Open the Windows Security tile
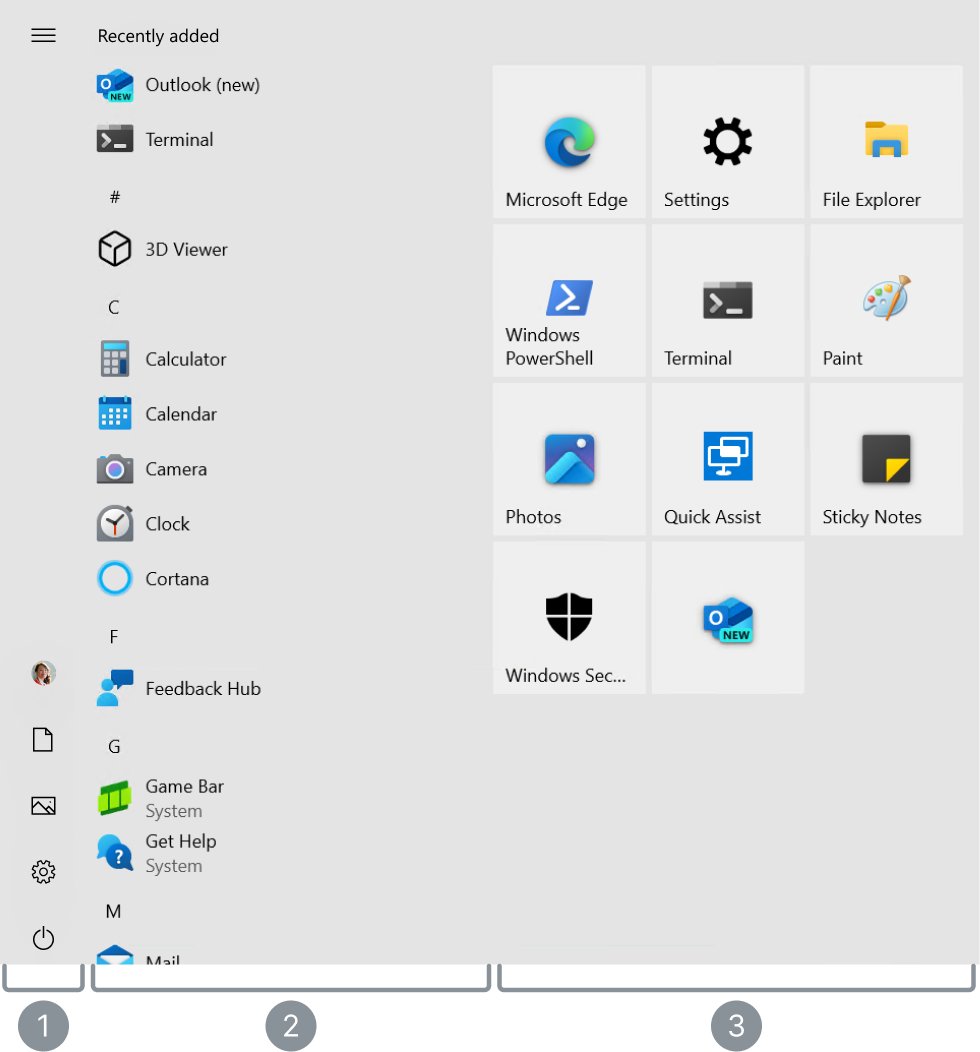 click(x=569, y=618)
